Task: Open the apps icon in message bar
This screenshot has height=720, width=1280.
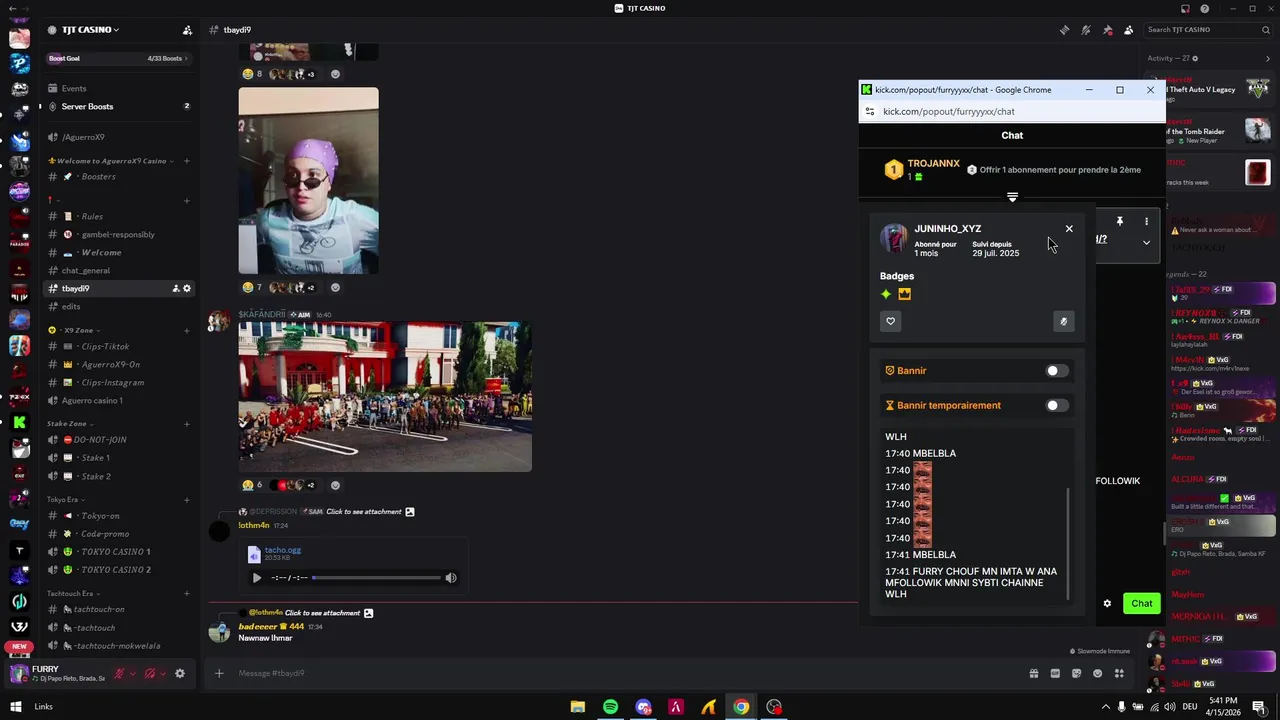Action: [x=1119, y=673]
